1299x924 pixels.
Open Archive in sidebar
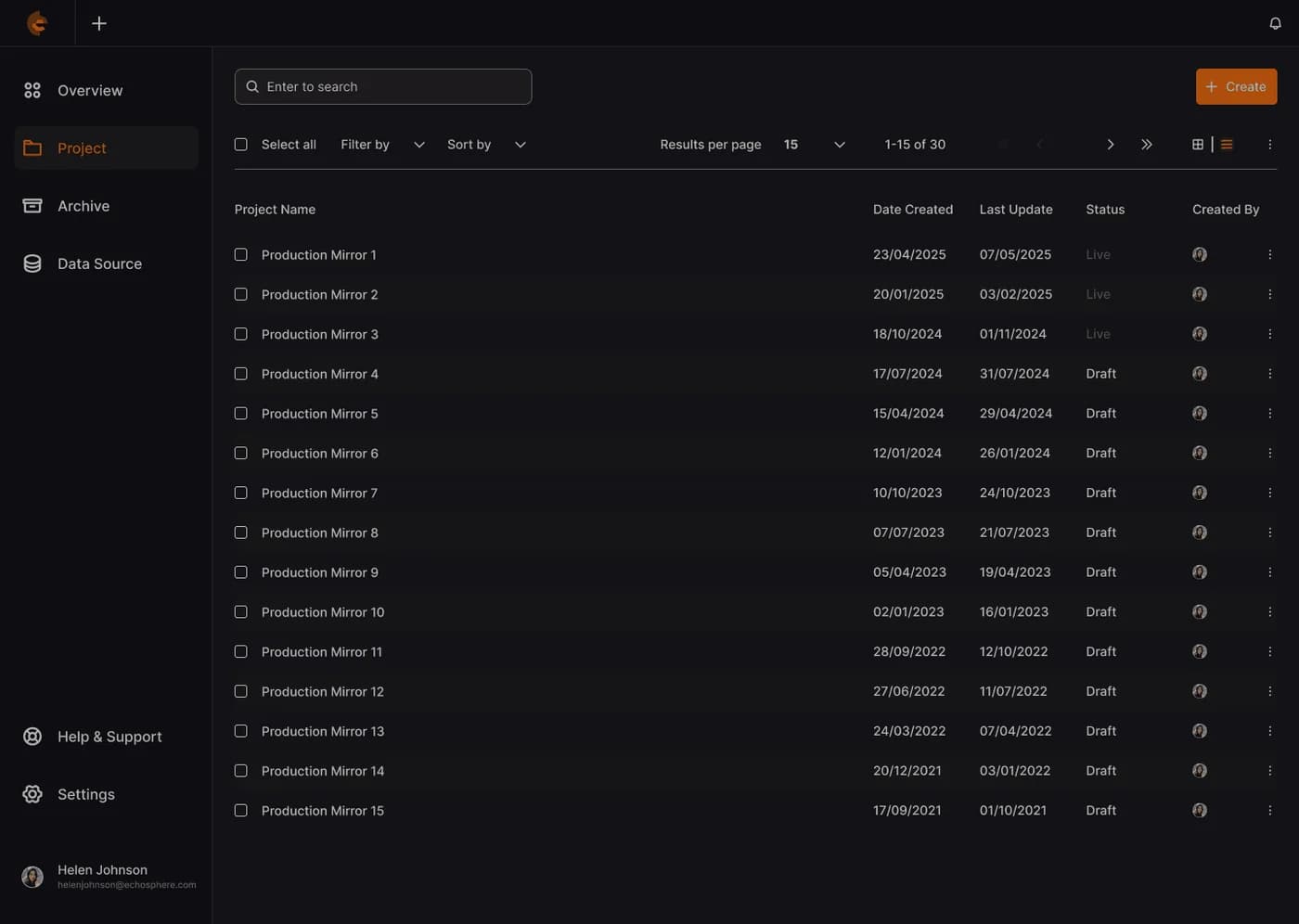106,206
